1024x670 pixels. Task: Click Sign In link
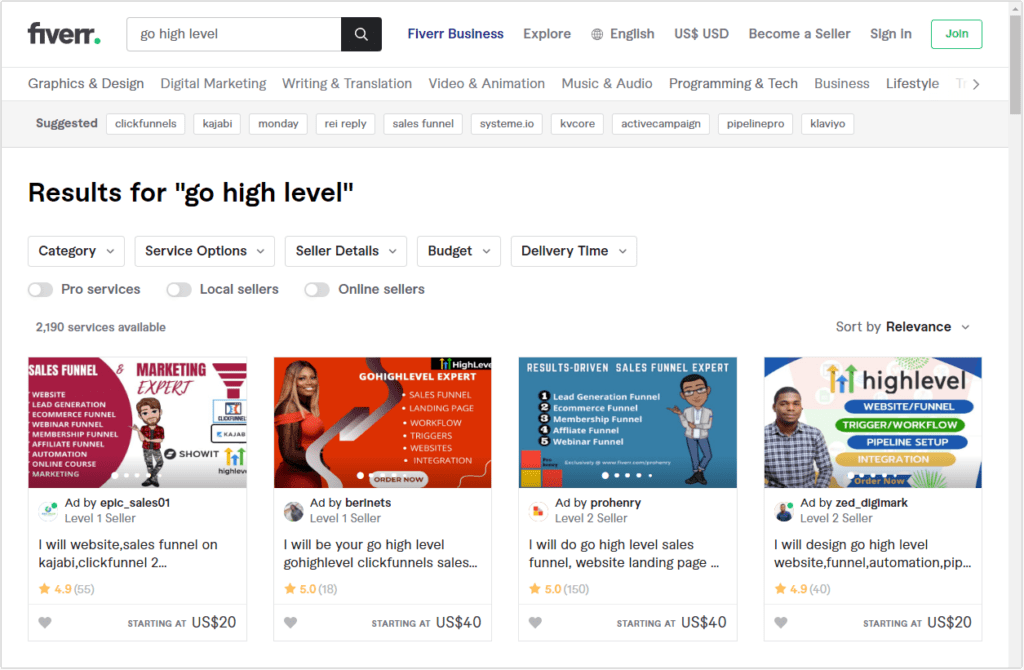[x=891, y=34]
